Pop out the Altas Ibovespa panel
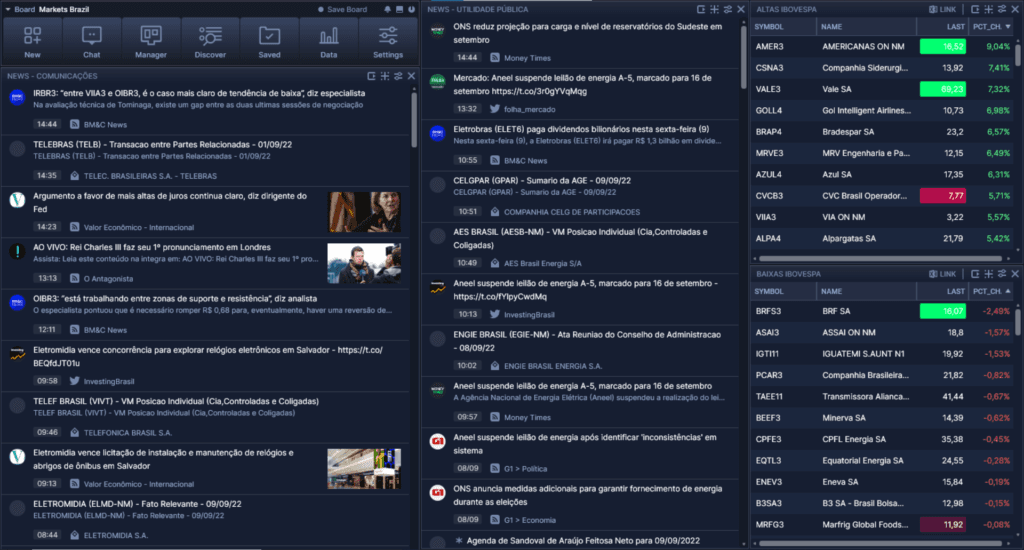This screenshot has width=1024, height=550. [x=975, y=9]
